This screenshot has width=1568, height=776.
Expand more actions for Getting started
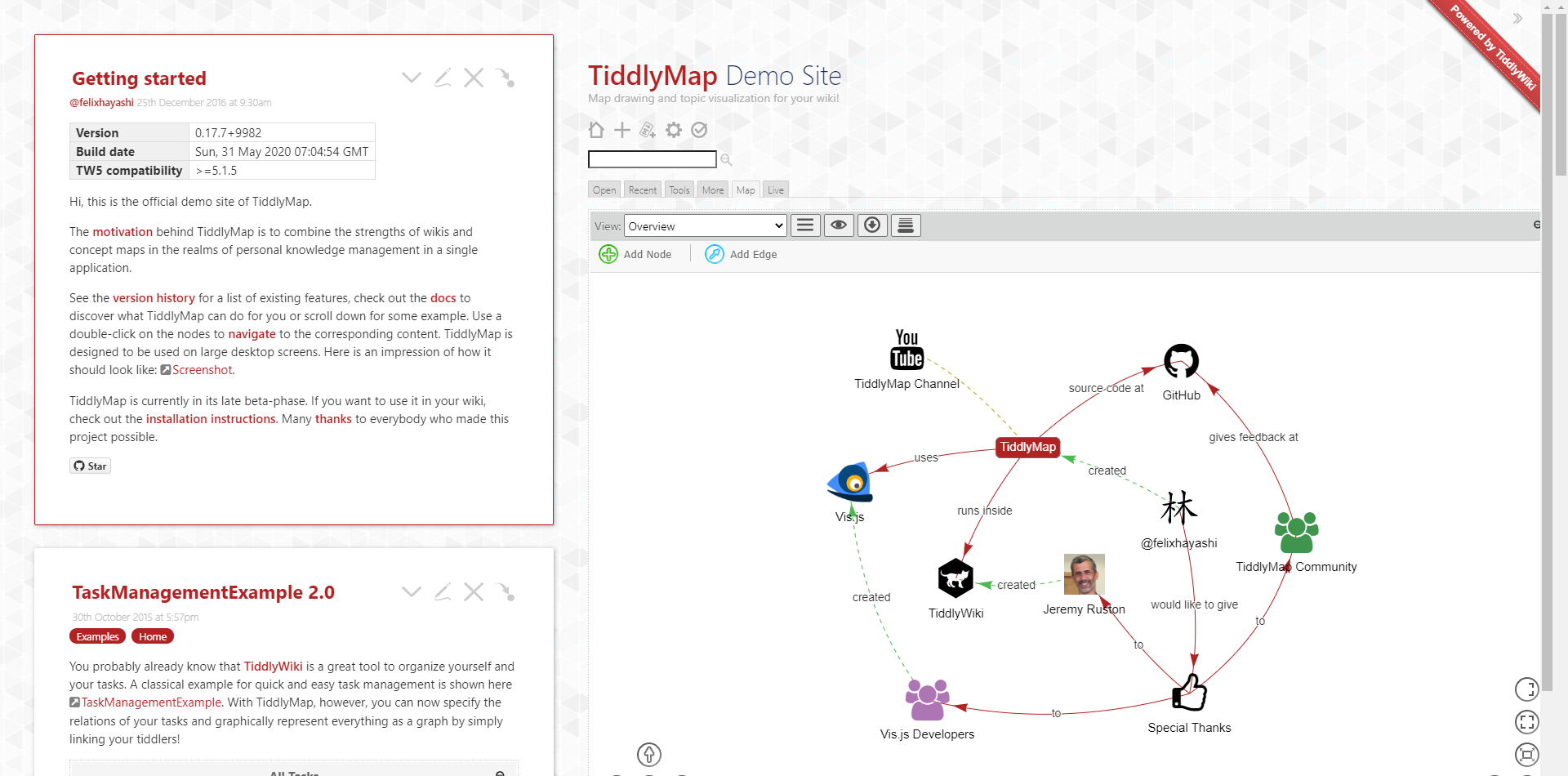(412, 78)
